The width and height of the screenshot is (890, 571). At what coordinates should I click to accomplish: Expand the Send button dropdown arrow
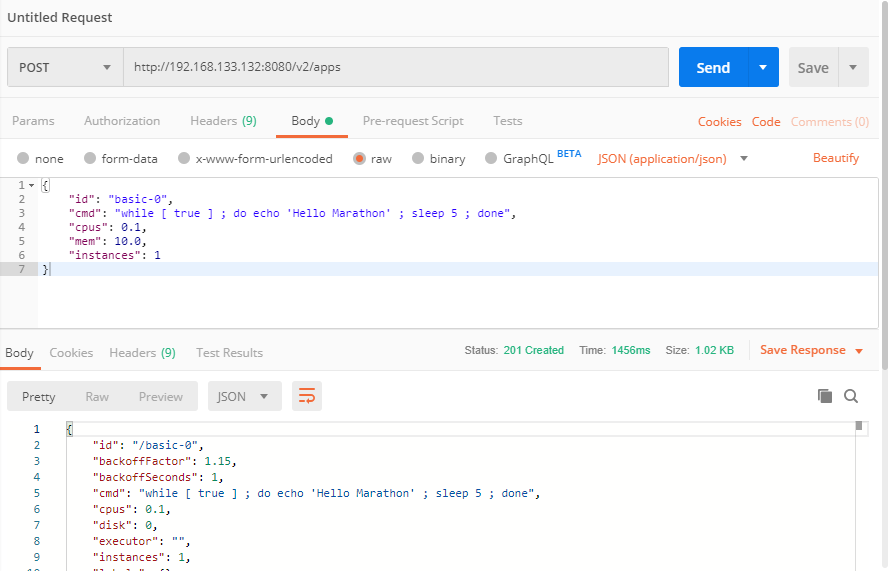pyautogui.click(x=762, y=67)
